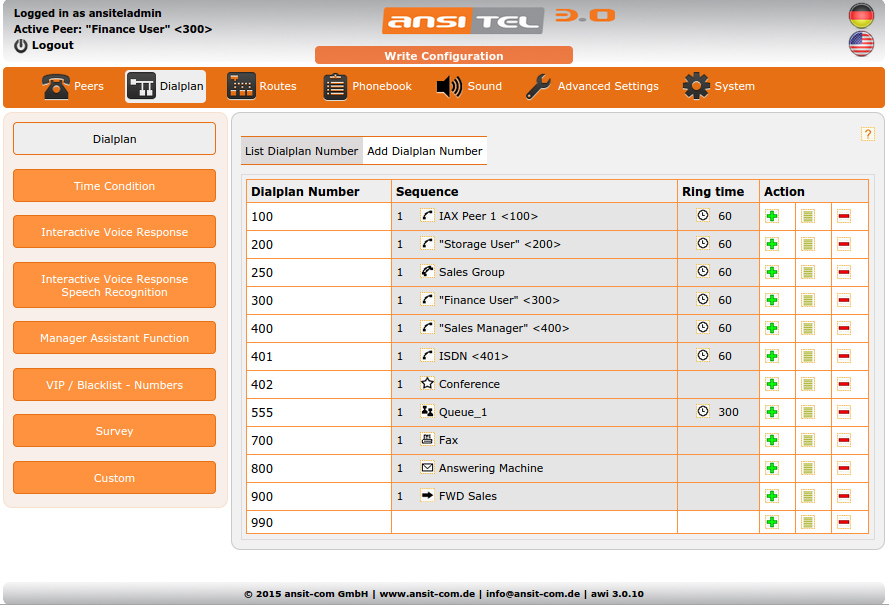Select the Routes keypad icon
This screenshot has height=605, width=889.
240,86
